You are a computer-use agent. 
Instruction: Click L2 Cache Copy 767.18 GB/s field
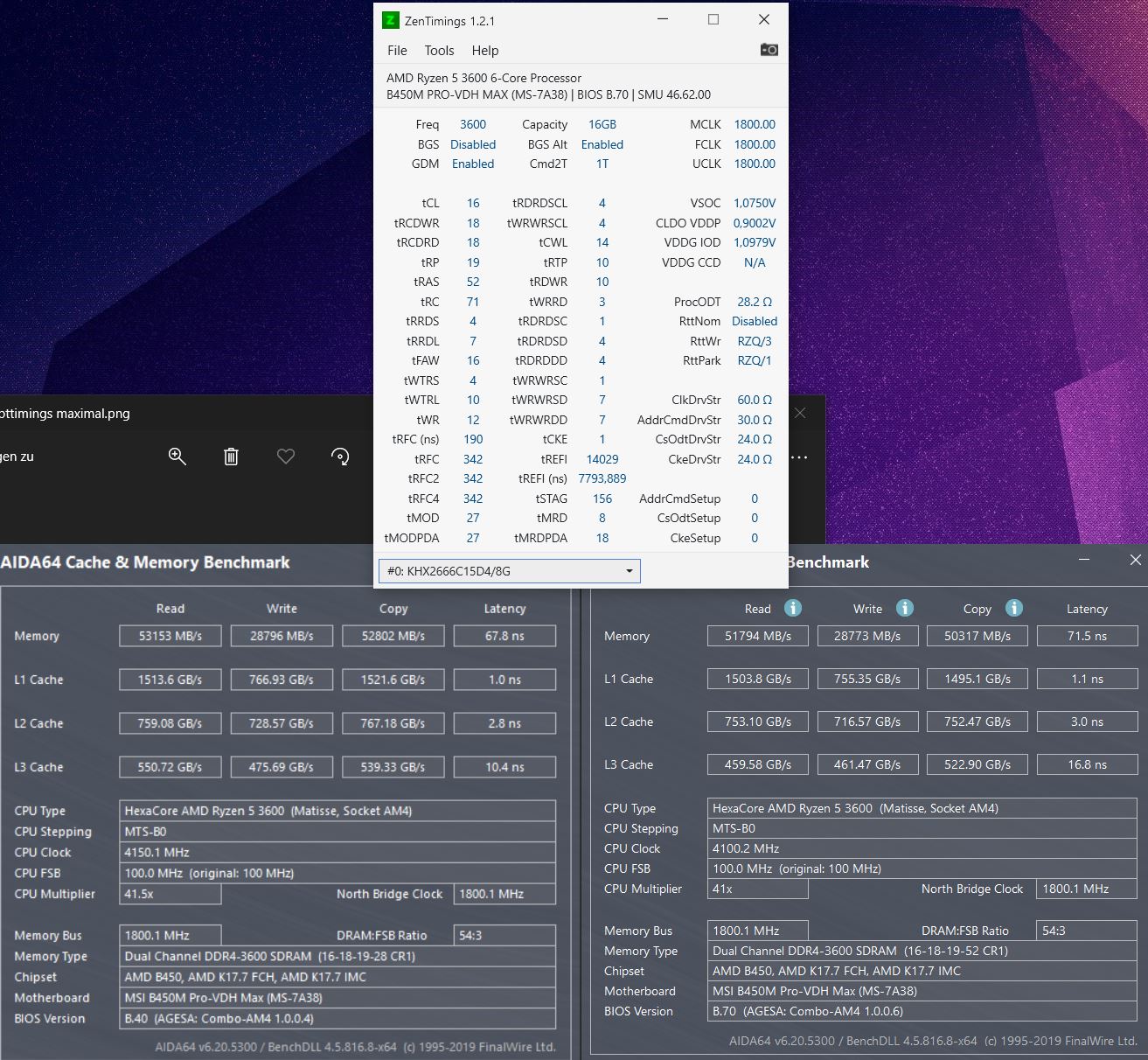(393, 723)
